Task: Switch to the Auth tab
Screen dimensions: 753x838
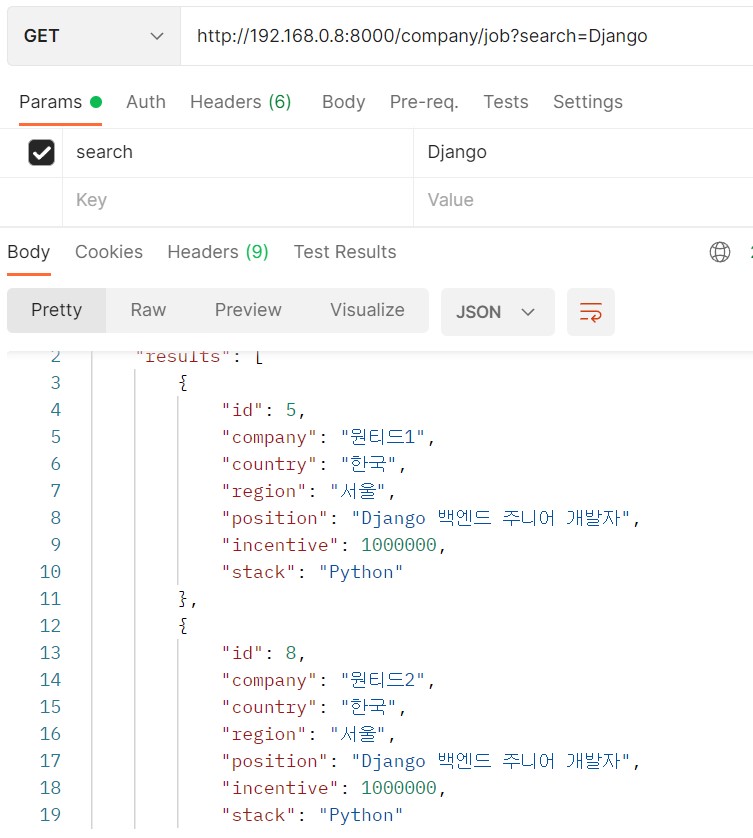Action: click(146, 101)
